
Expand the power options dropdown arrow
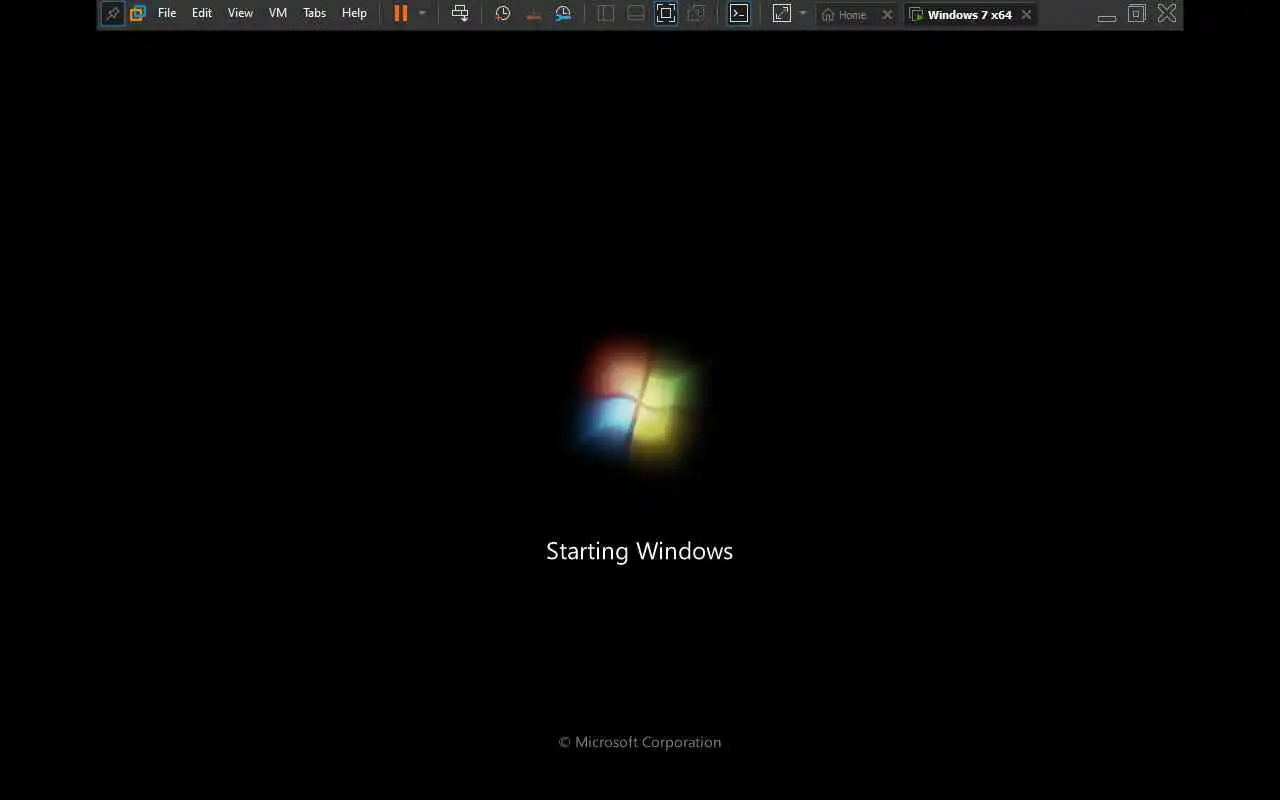point(422,14)
